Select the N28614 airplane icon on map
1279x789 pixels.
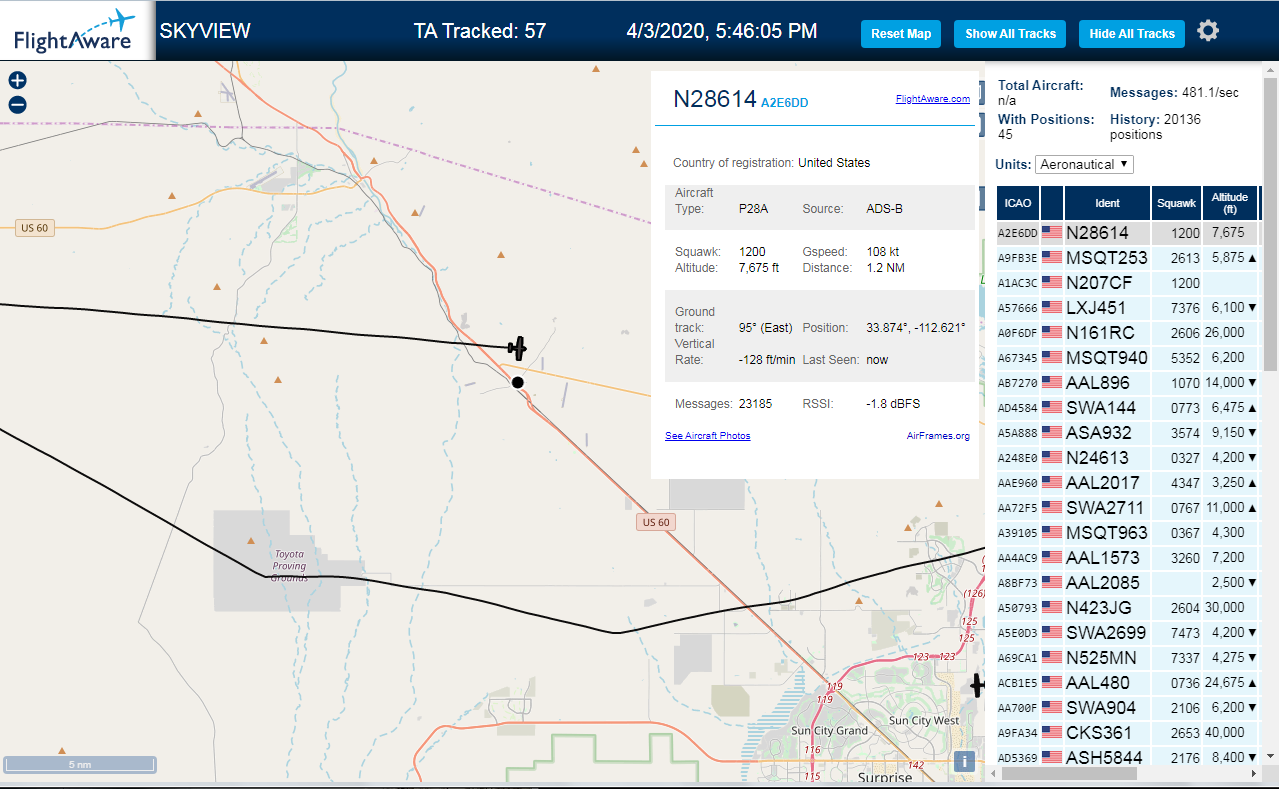(x=516, y=348)
